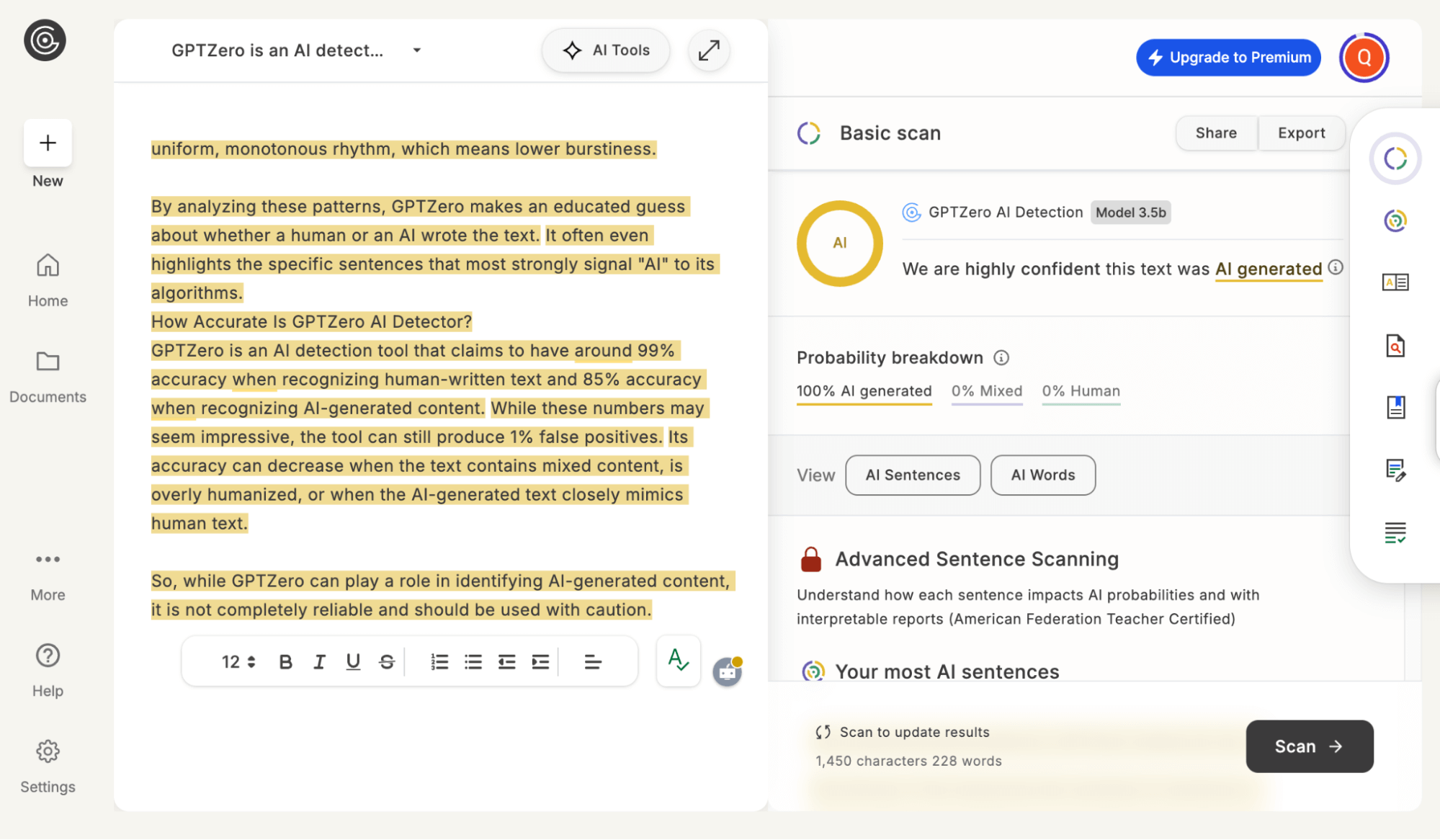Open the robot assistant chat bubble
This screenshot has height=840, width=1440.
coord(728,671)
